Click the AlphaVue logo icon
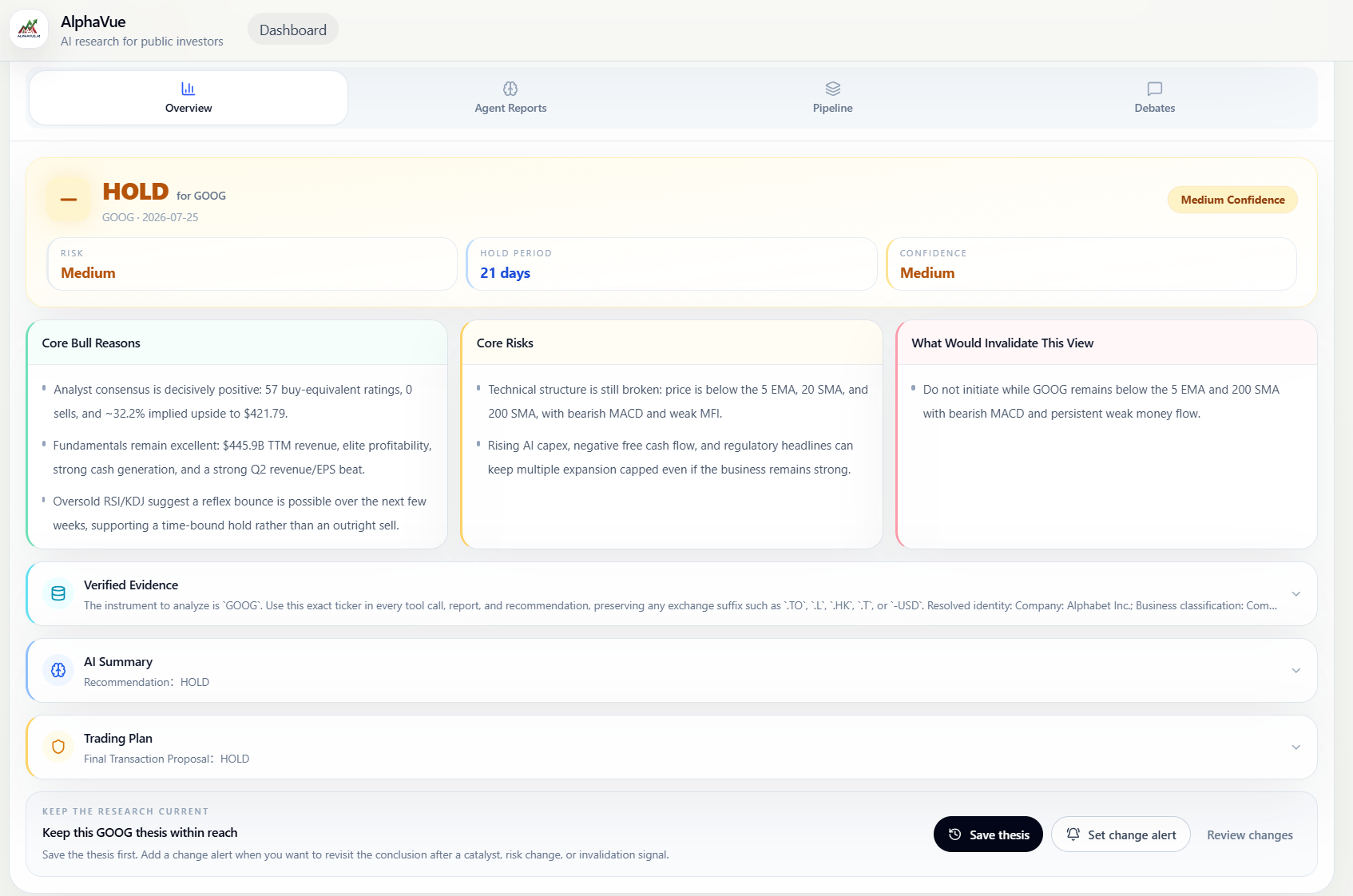This screenshot has height=896, width=1353. (29, 30)
